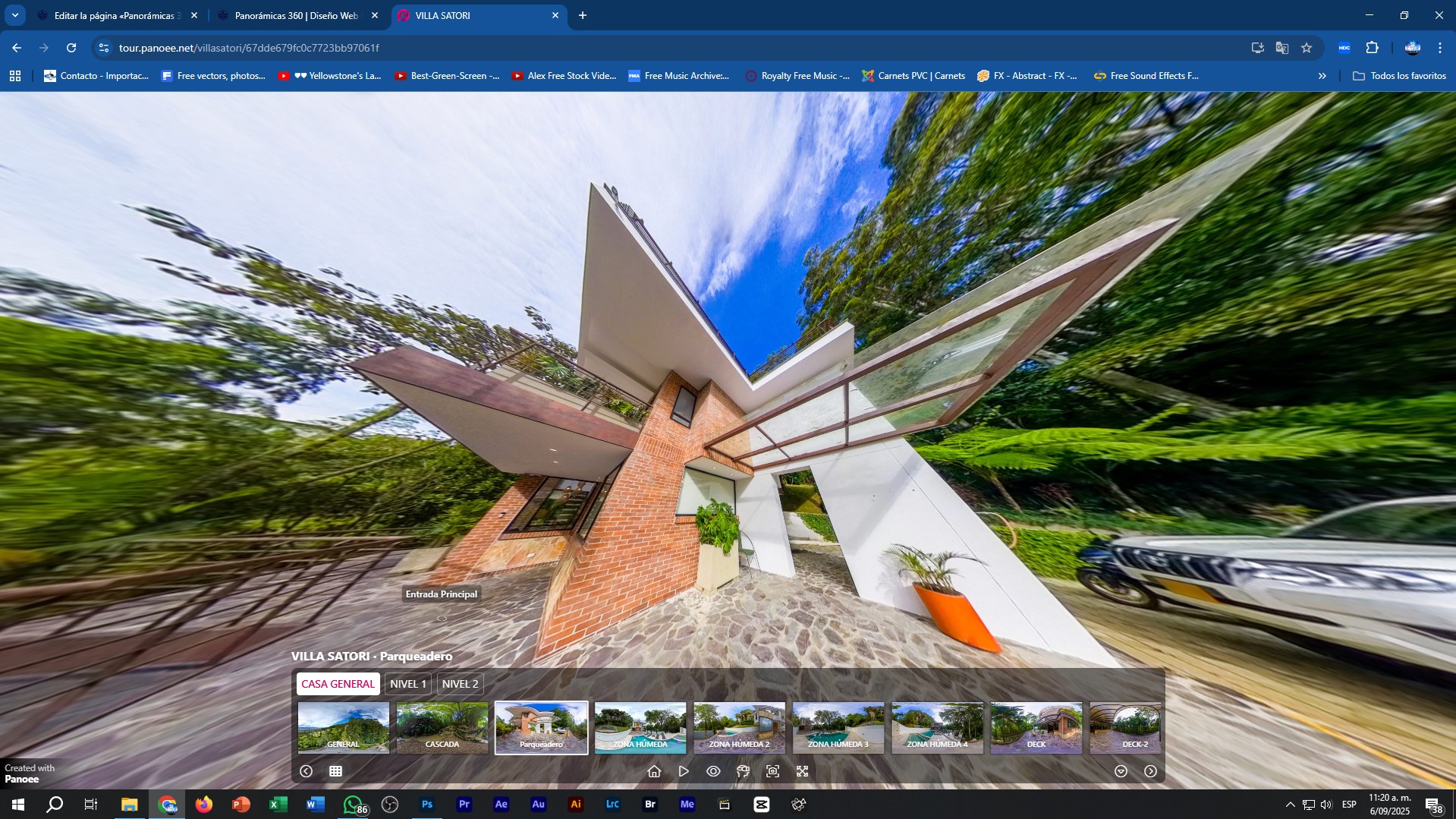Click the Created with Panoee link
Screen dimensions: 1456x819
(x=29, y=773)
